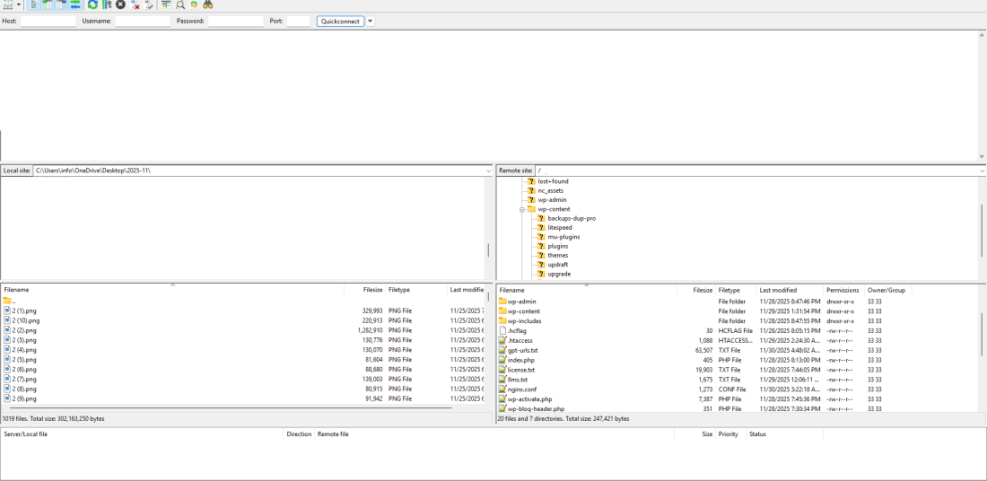Select updraft folder in remote tree
Viewport: 987px width, 481px height.
(558, 264)
